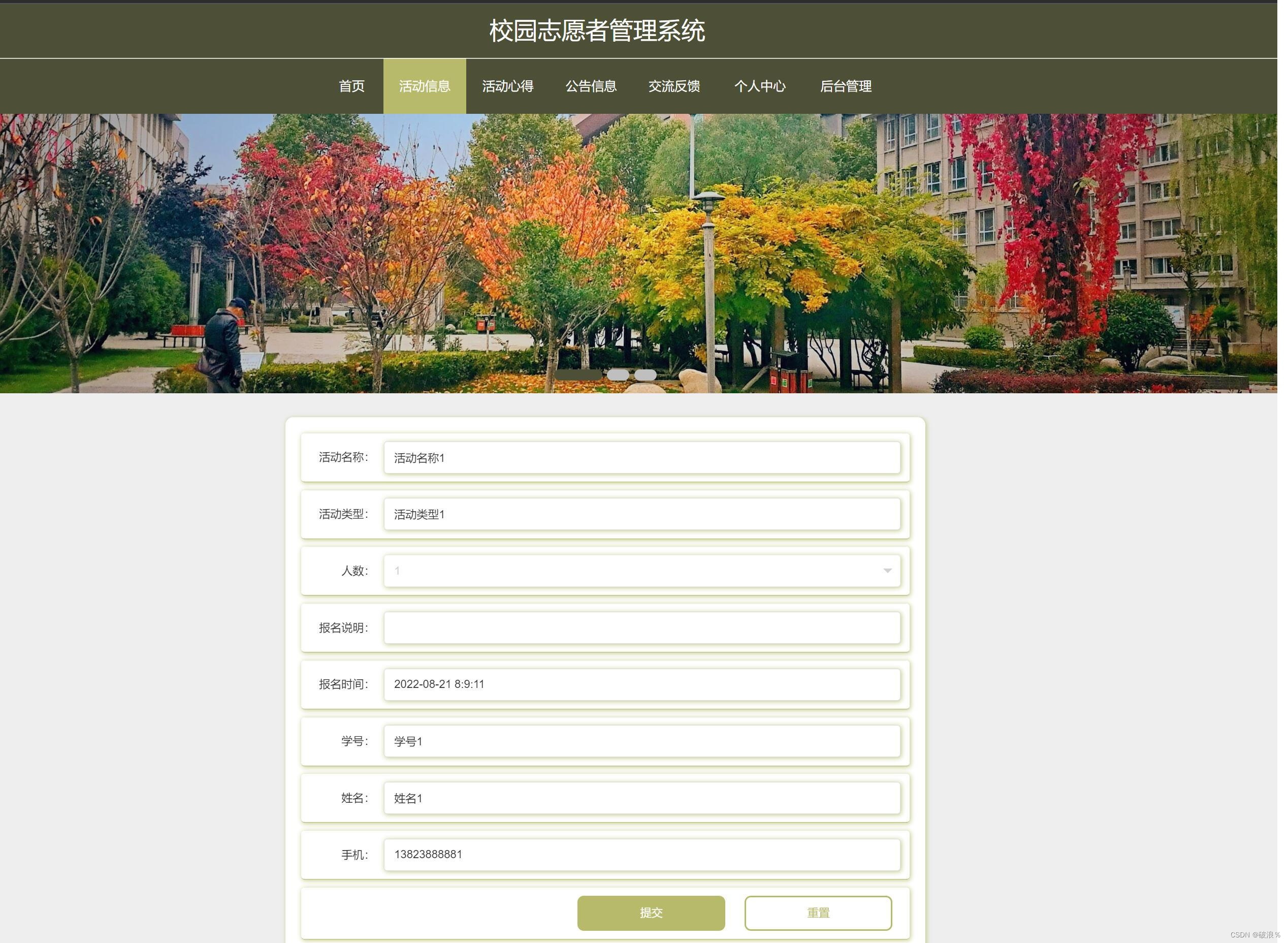1288x943 pixels.
Task: Focus the 活动名称 input field
Action: (x=641, y=457)
